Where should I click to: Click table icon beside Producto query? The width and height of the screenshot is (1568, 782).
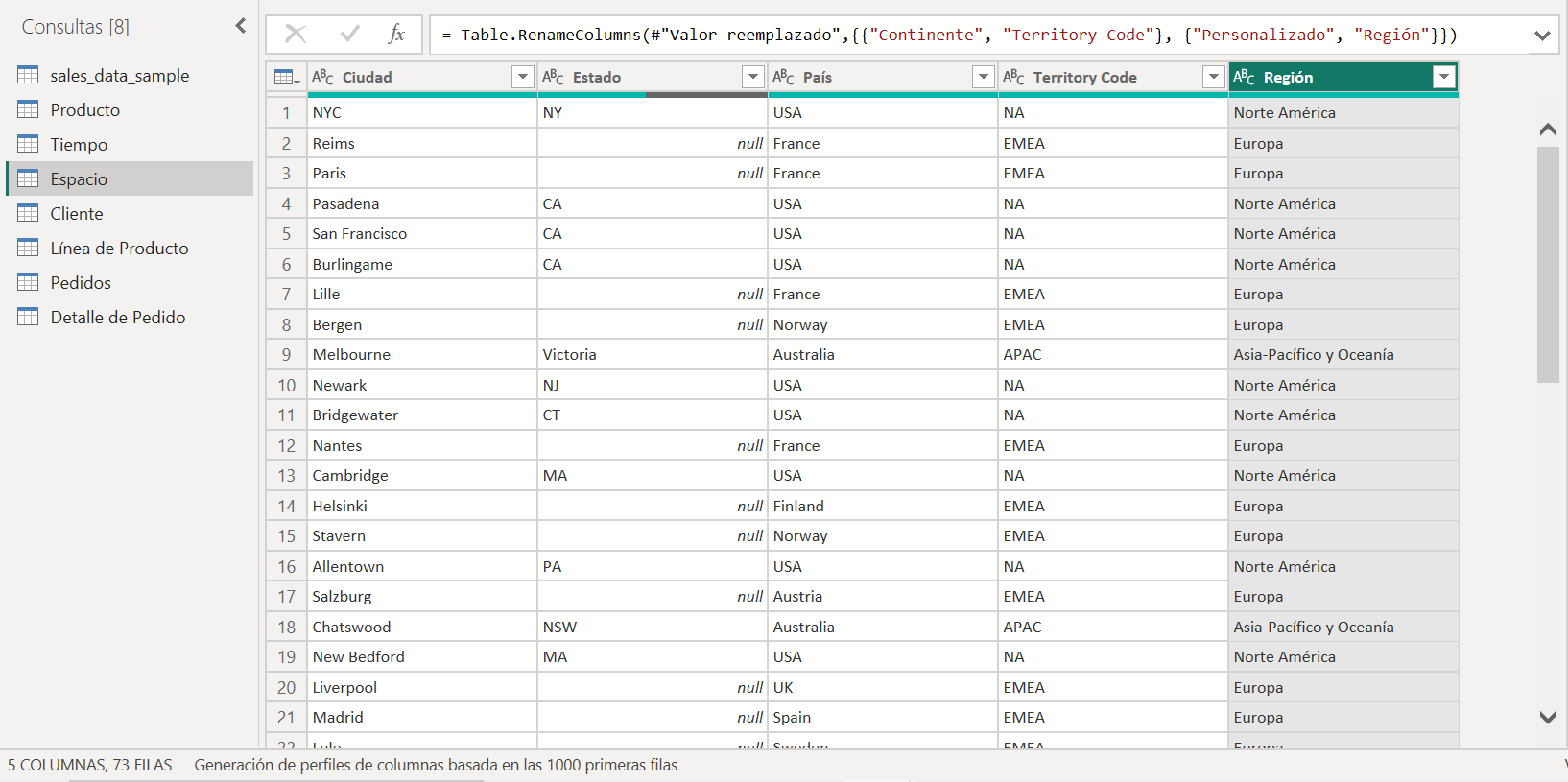click(29, 109)
